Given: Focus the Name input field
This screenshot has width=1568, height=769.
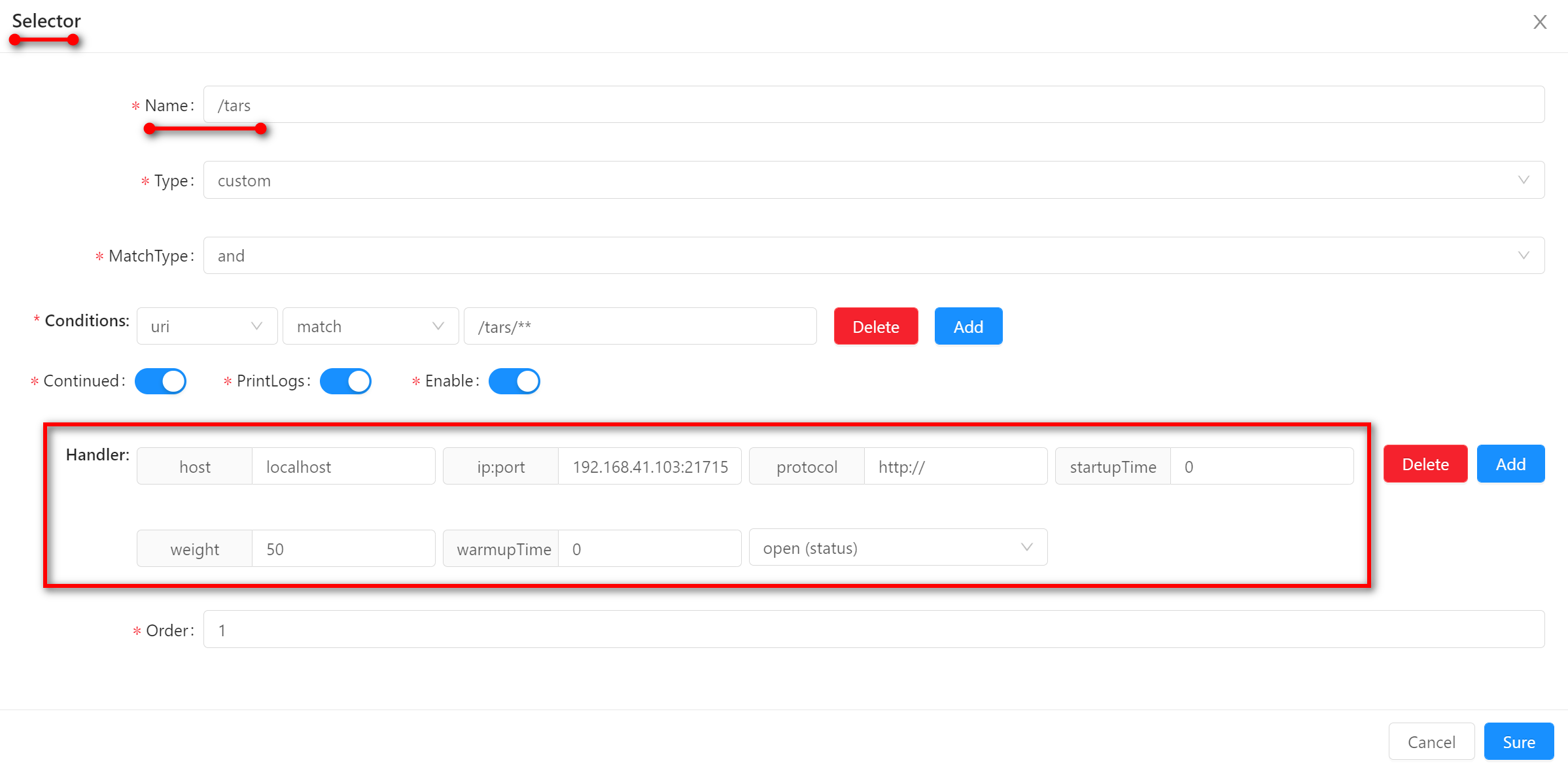Looking at the screenshot, I should pos(873,105).
